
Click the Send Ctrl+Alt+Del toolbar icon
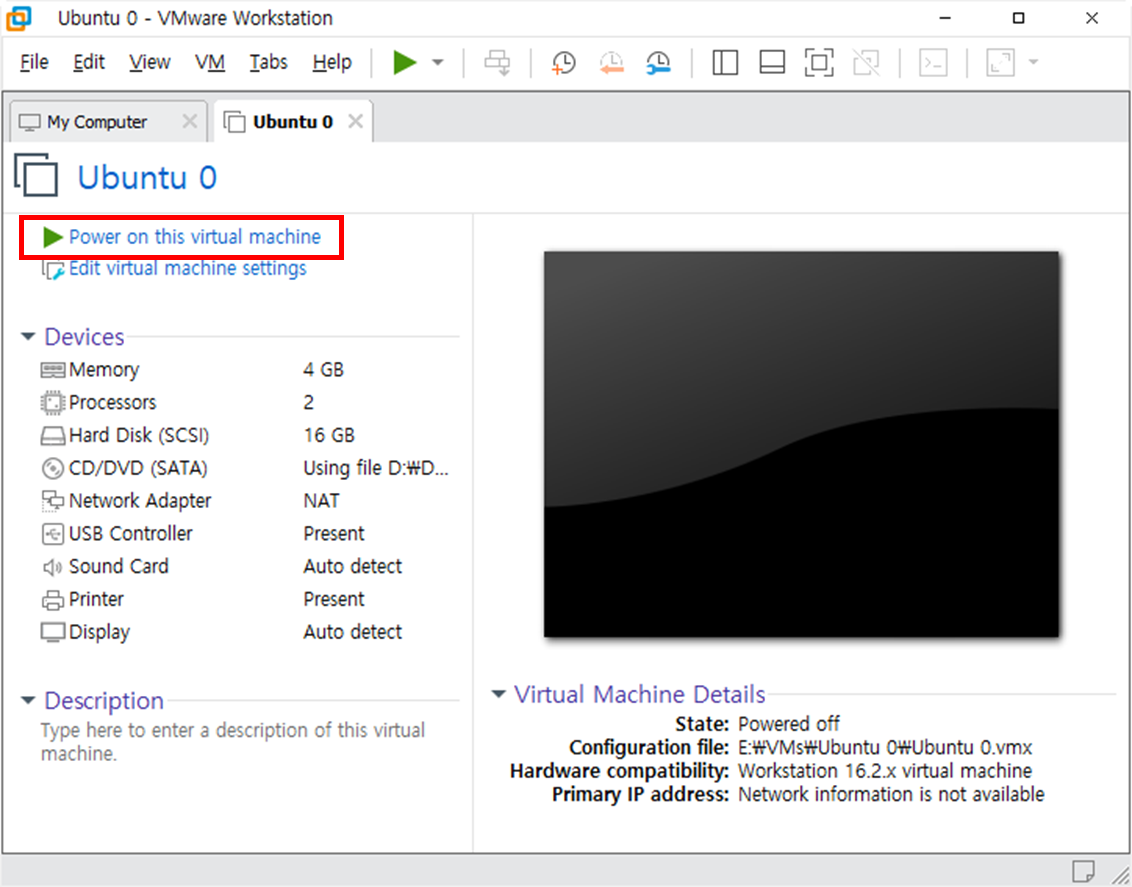(x=497, y=63)
